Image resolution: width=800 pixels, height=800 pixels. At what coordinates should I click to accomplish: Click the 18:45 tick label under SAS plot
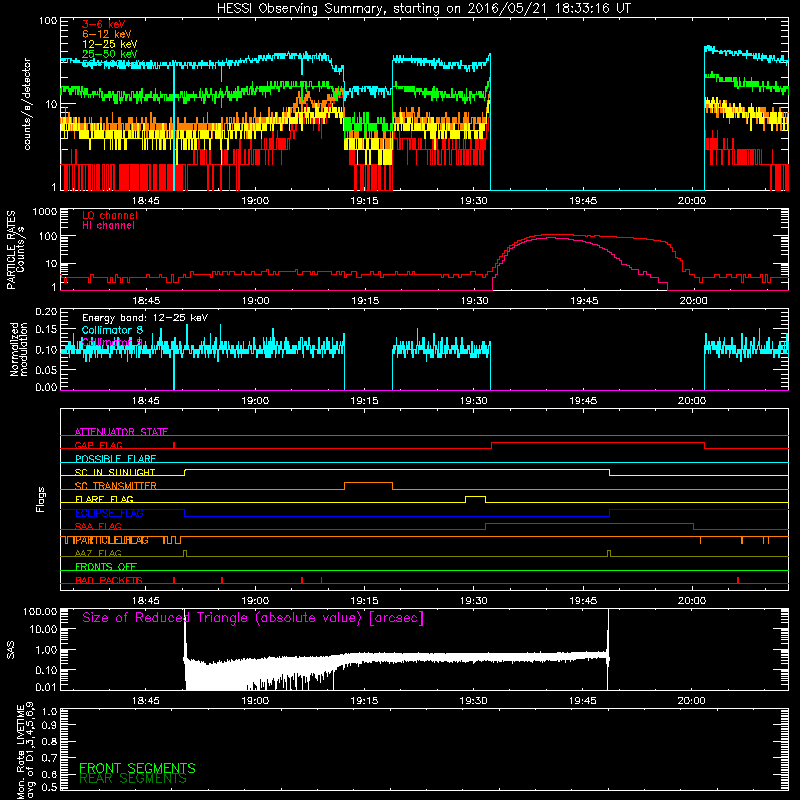(x=146, y=701)
